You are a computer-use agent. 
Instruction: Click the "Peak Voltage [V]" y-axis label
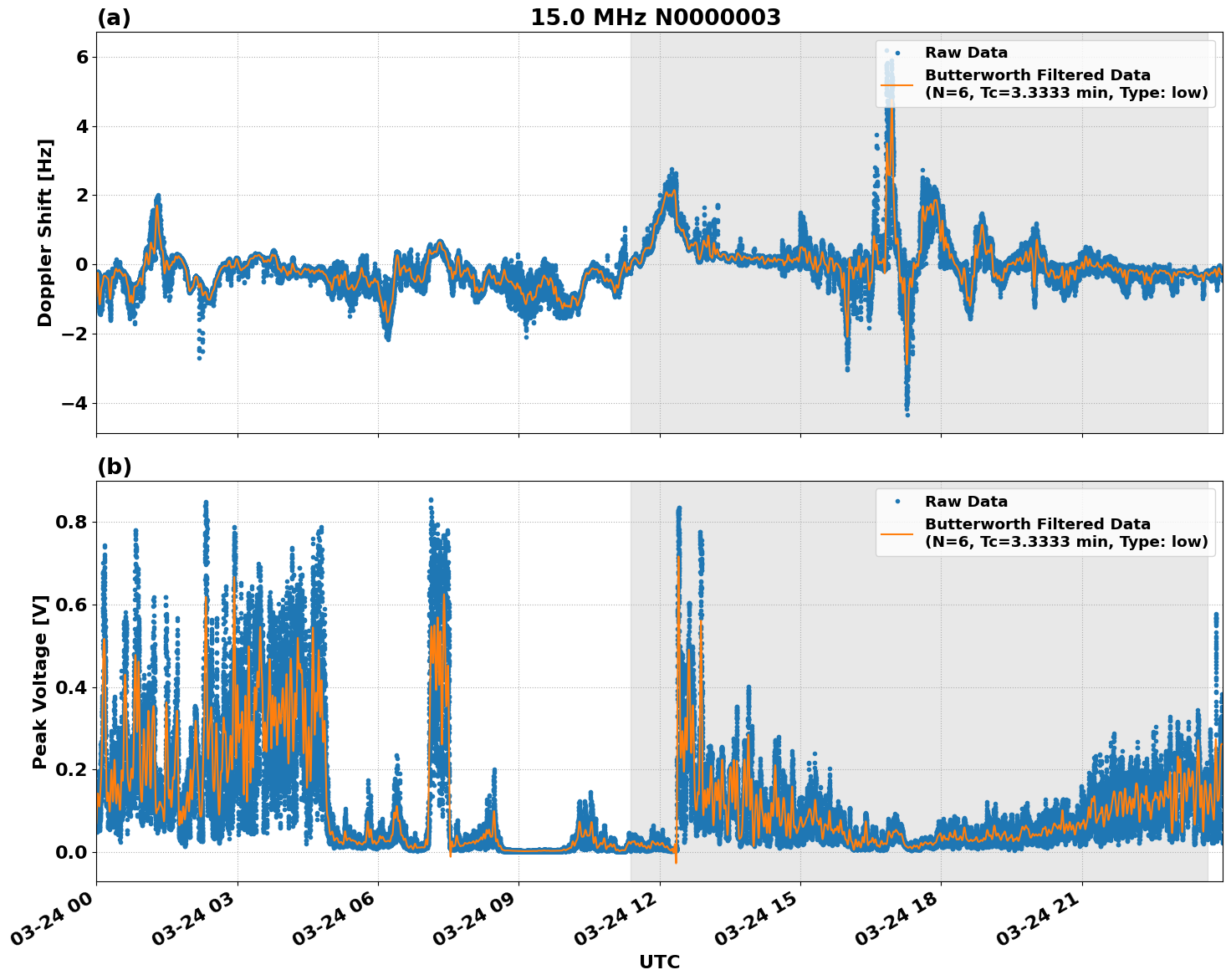(x=40, y=681)
